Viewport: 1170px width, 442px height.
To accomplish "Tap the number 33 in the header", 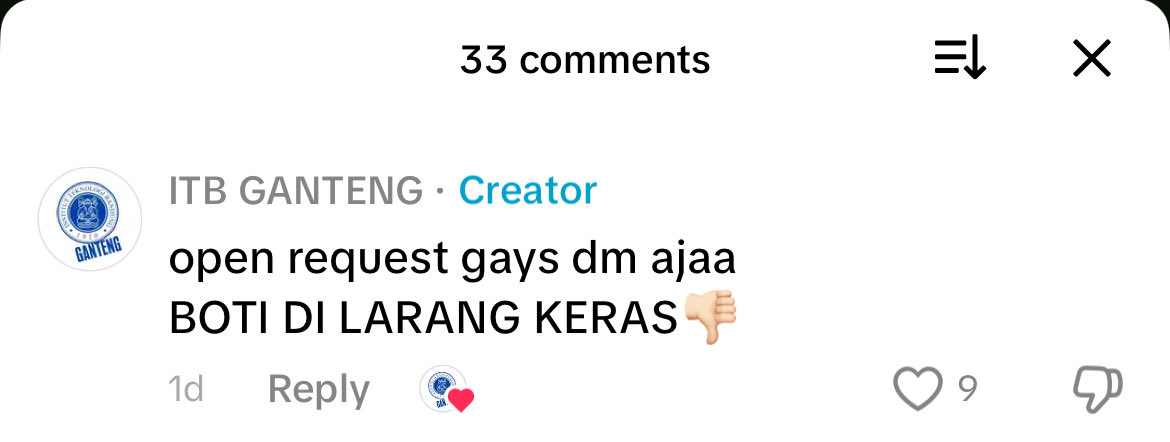I will point(484,60).
